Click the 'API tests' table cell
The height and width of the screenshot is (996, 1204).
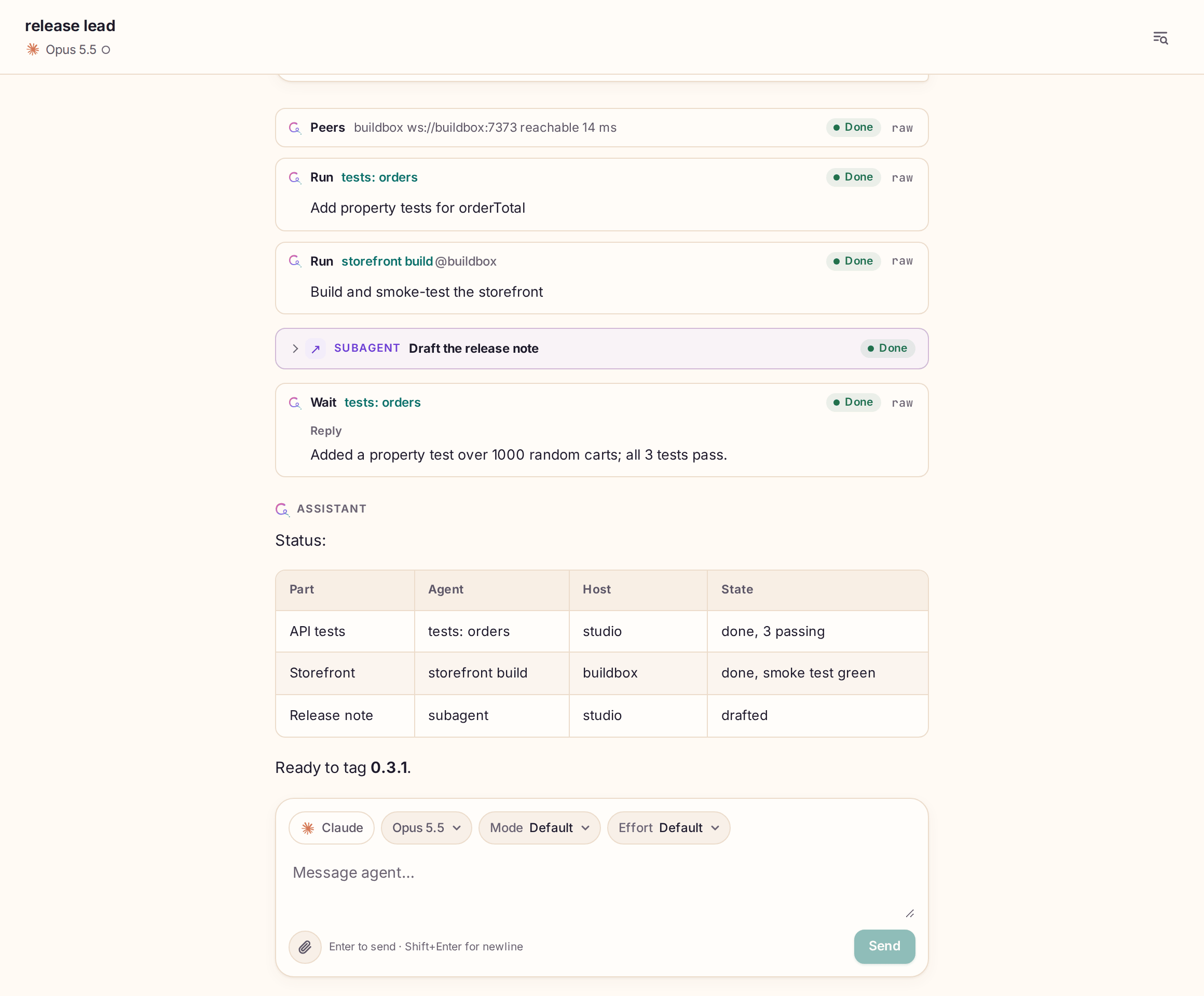tap(345, 631)
